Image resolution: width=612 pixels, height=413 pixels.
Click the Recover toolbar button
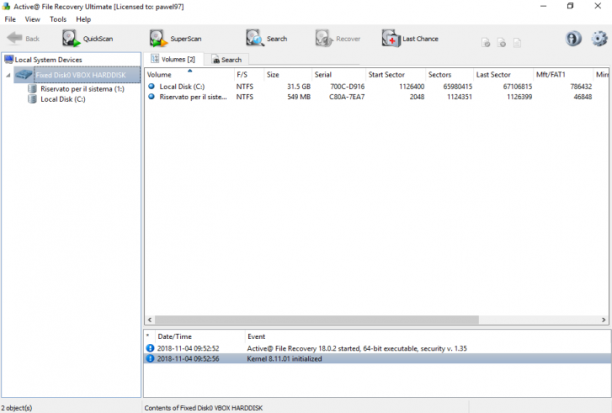click(x=338, y=38)
